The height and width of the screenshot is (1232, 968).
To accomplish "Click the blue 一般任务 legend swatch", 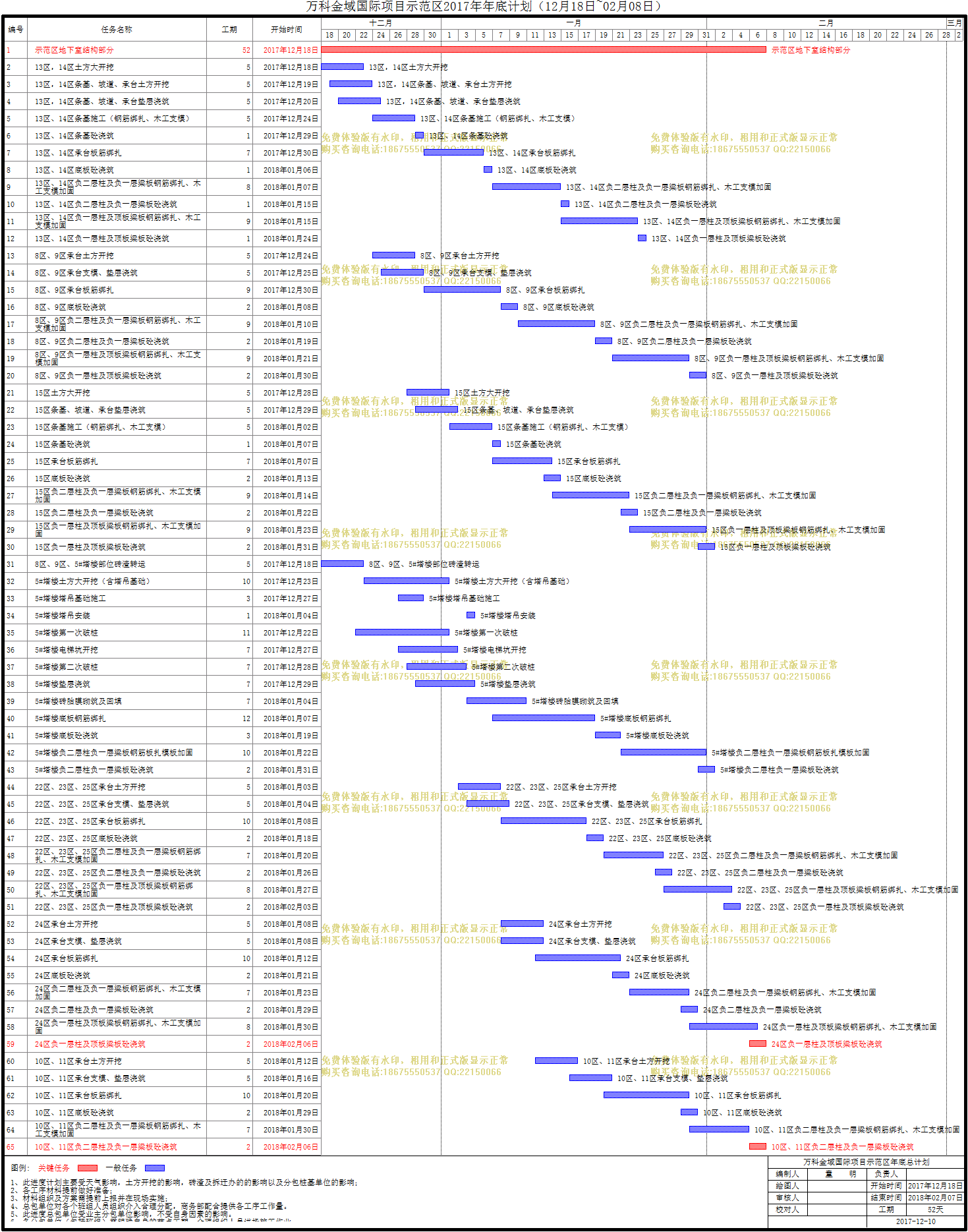I will 154,1168.
